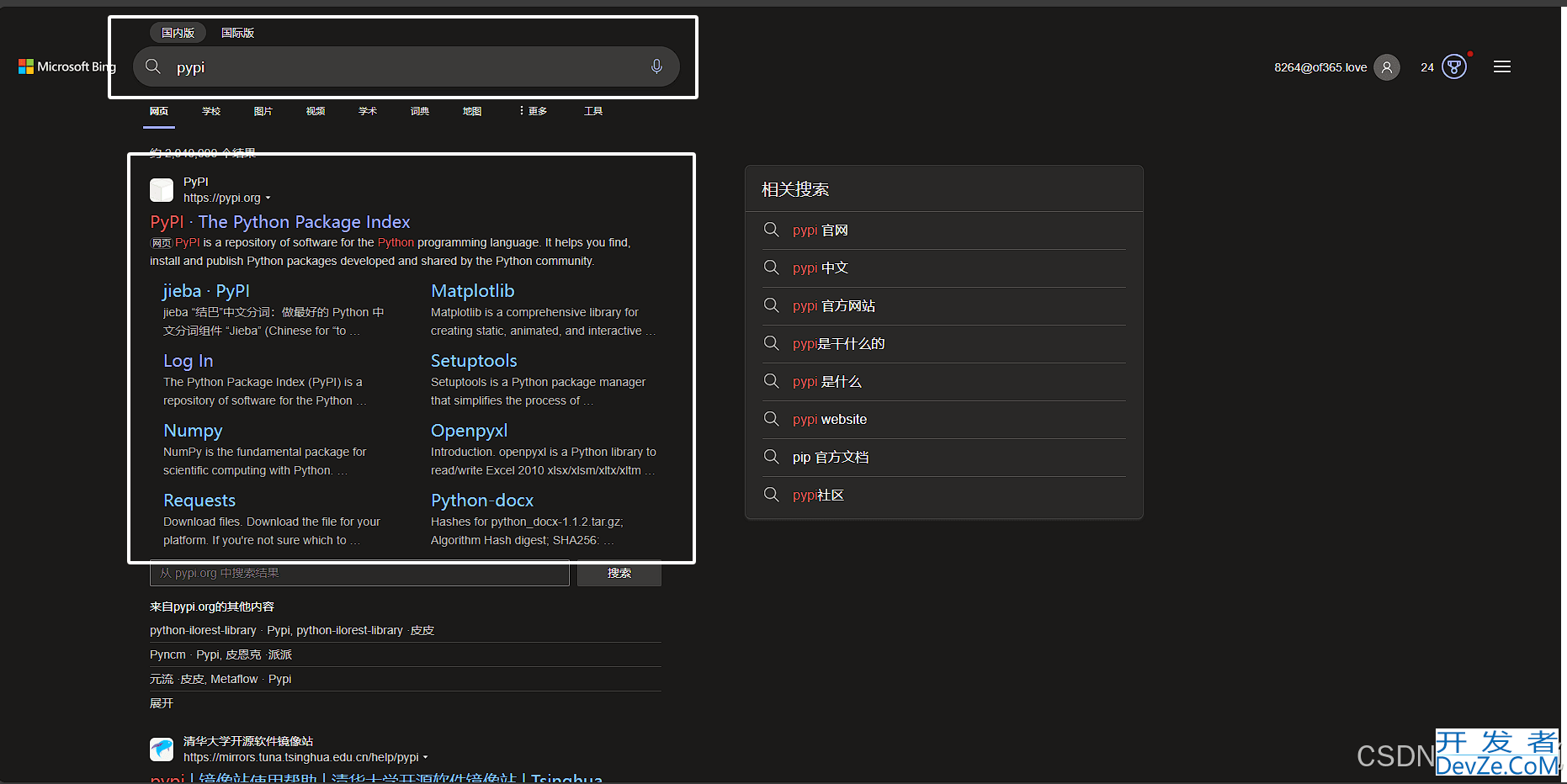Select the 学校 tab
1567x784 pixels.
click(211, 111)
